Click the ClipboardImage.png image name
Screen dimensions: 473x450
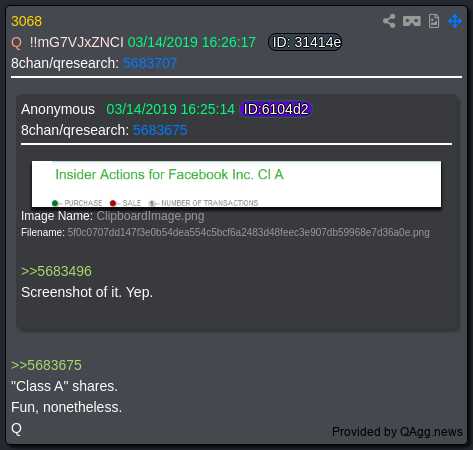click(150, 216)
